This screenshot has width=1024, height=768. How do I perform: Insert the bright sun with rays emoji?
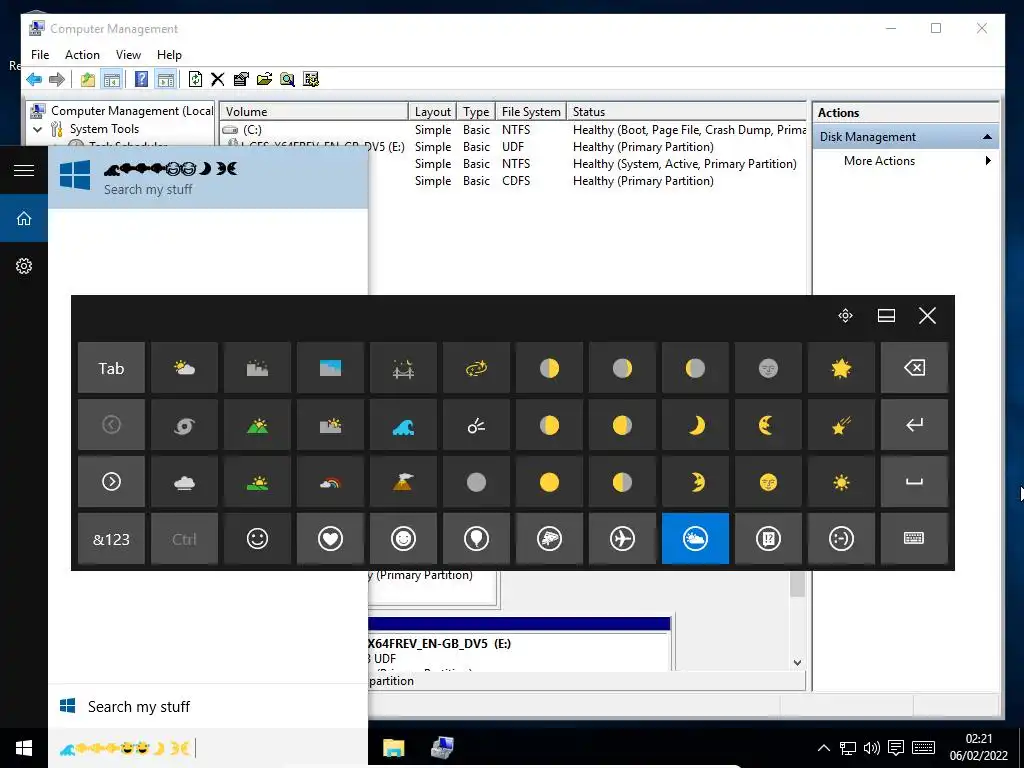(841, 482)
